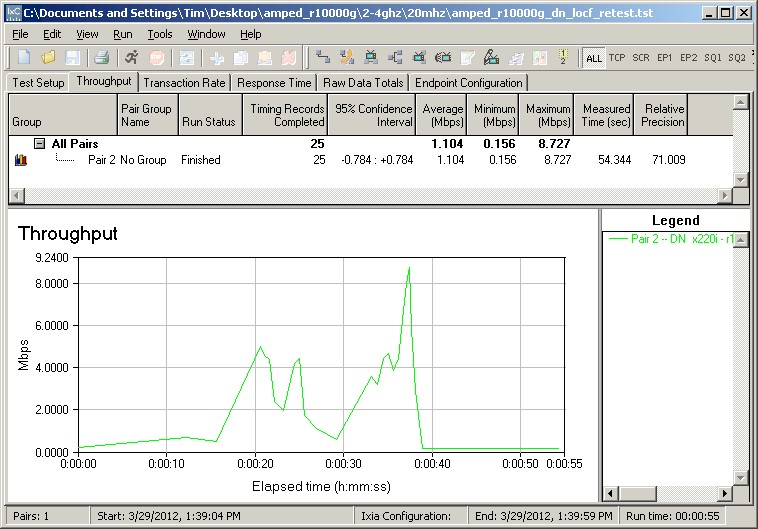Click the New test icon
Image resolution: width=758 pixels, height=529 pixels.
[x=24, y=58]
